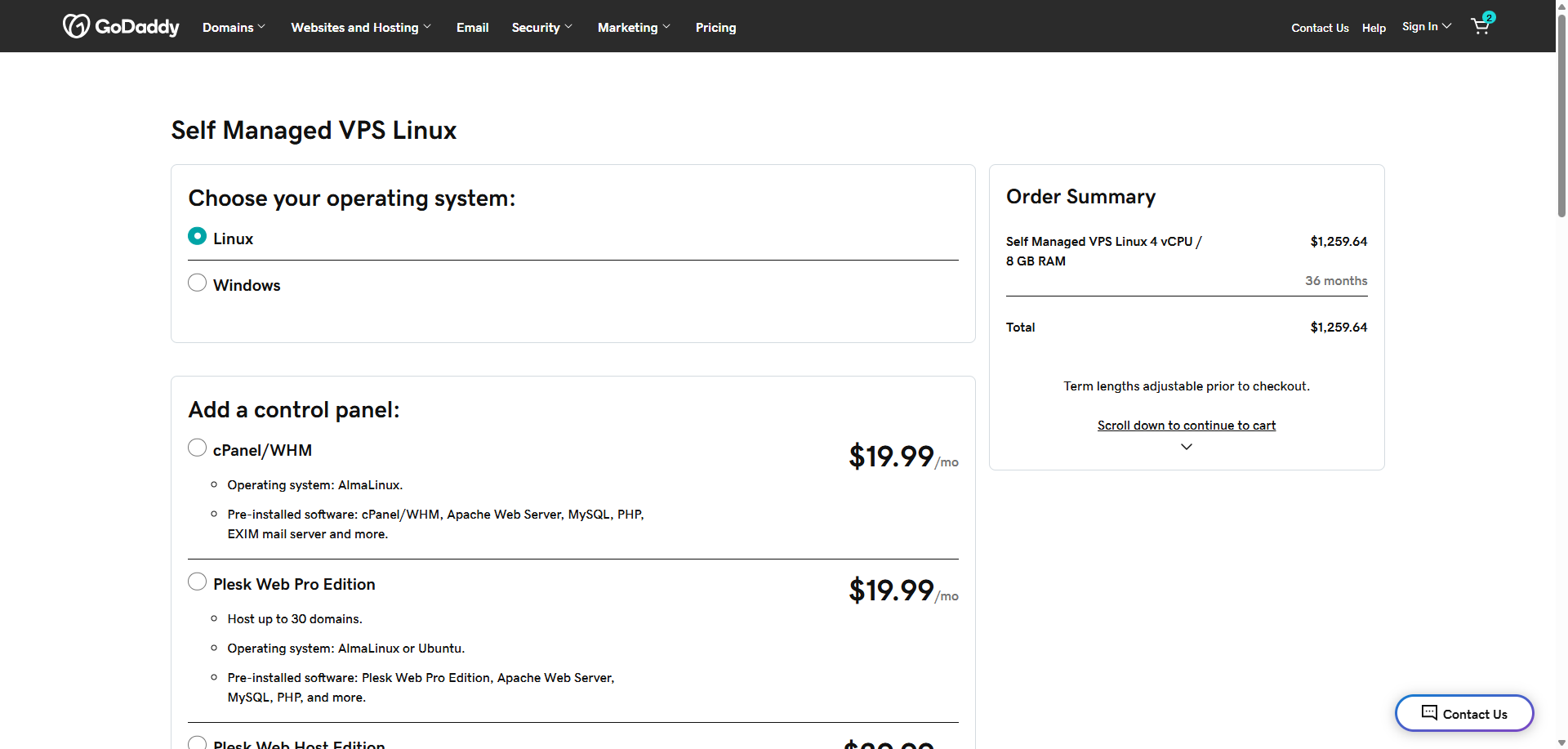Choose the Plesk Web Host Edition option
The image size is (1568, 749).
point(197,742)
